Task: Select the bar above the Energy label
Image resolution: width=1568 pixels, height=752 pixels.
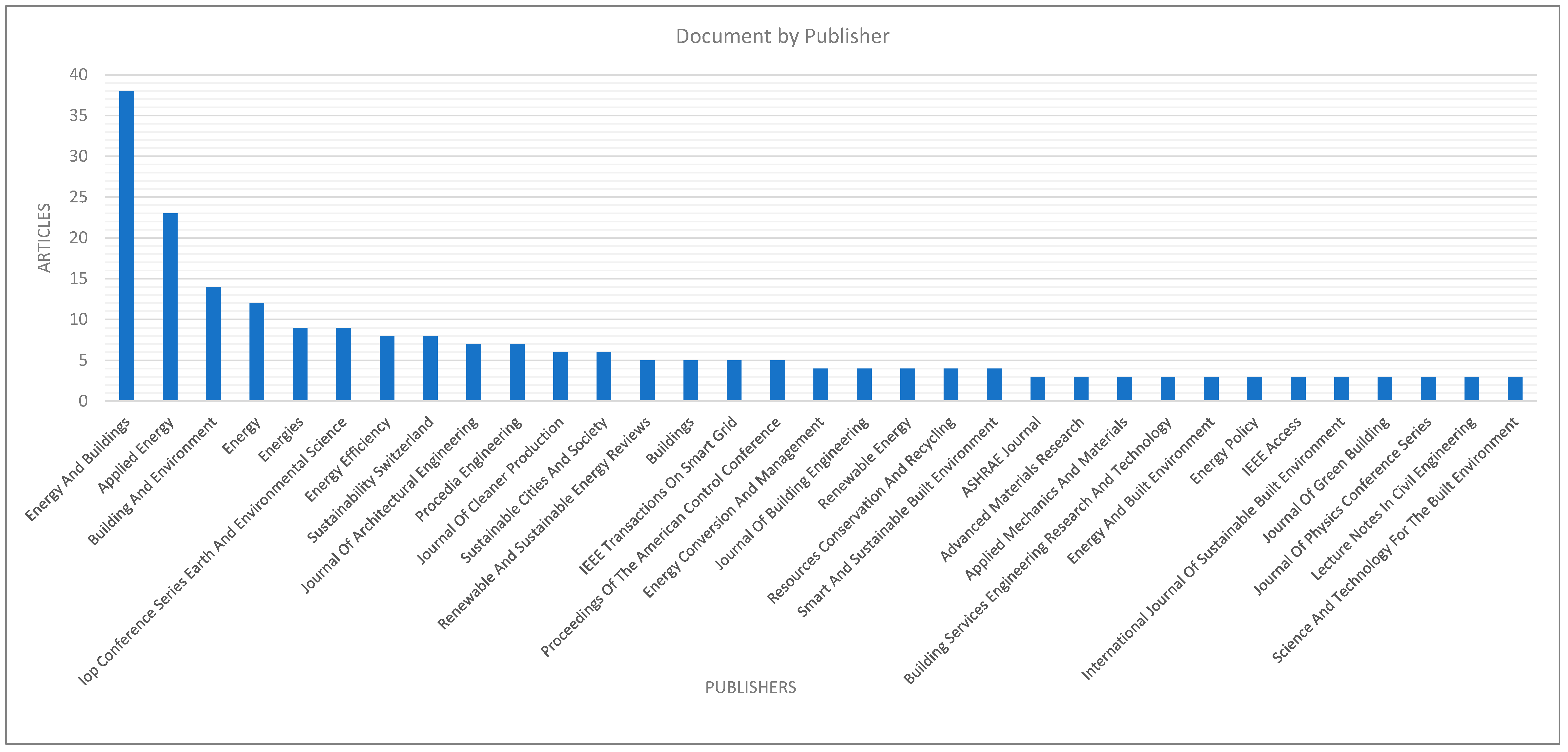Action: (x=257, y=352)
